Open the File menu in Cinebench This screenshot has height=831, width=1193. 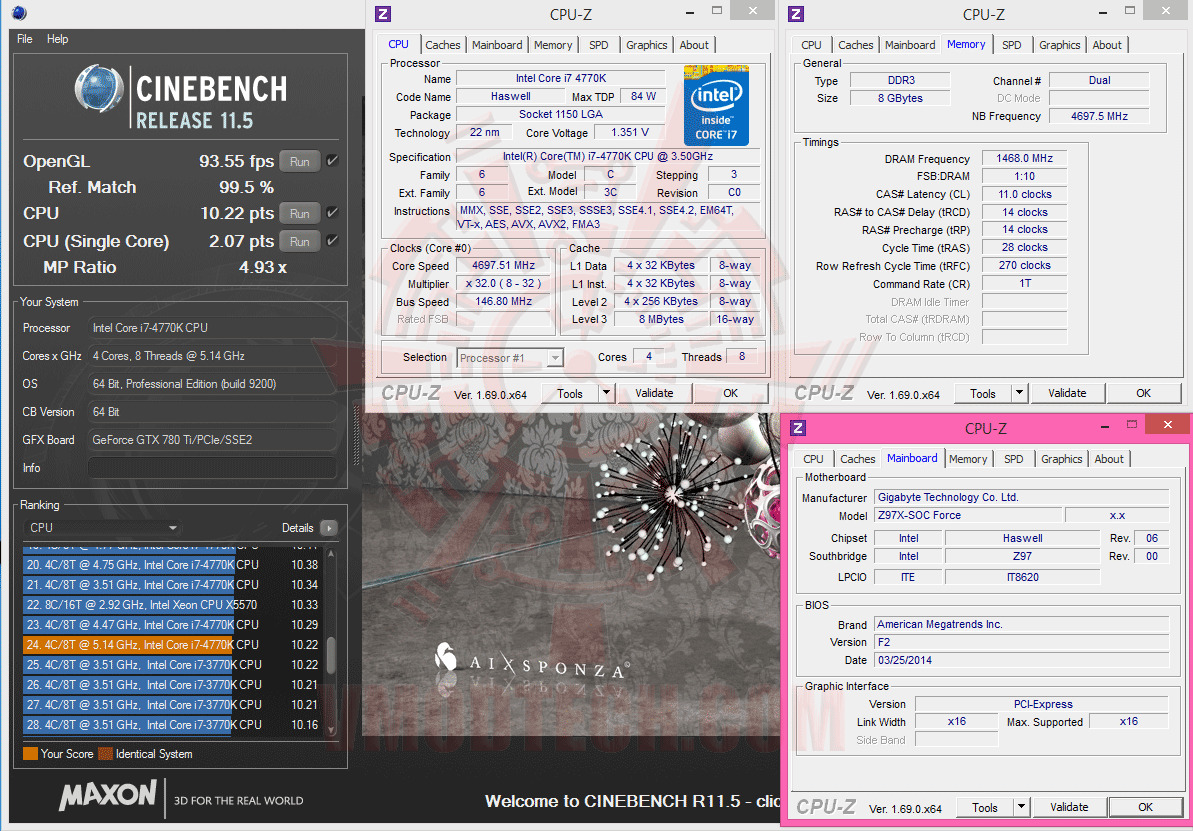[25, 39]
